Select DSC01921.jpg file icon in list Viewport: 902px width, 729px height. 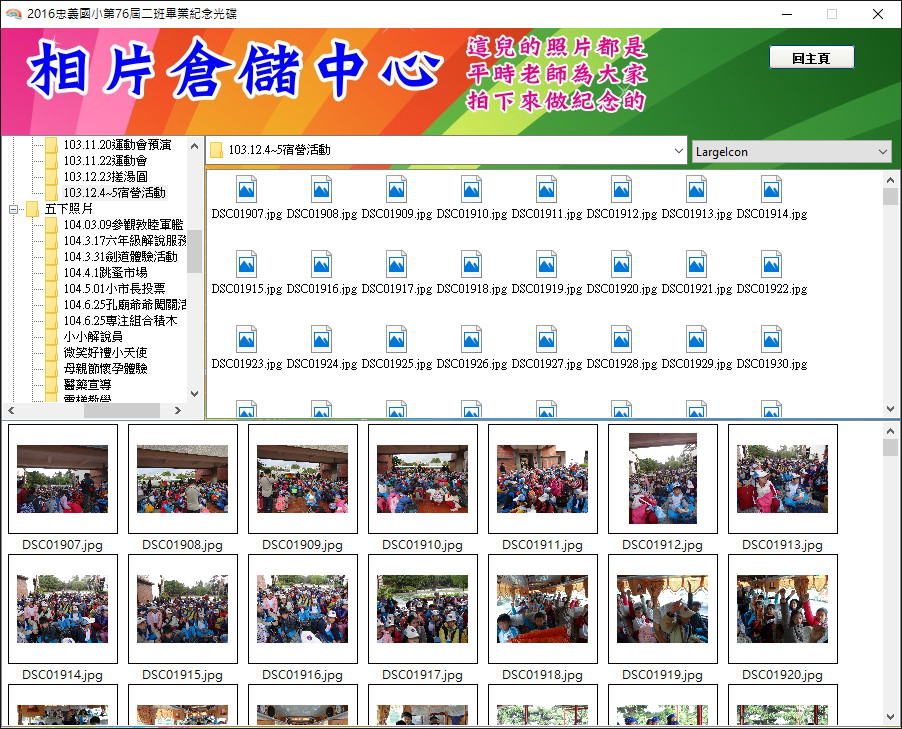pos(697,265)
